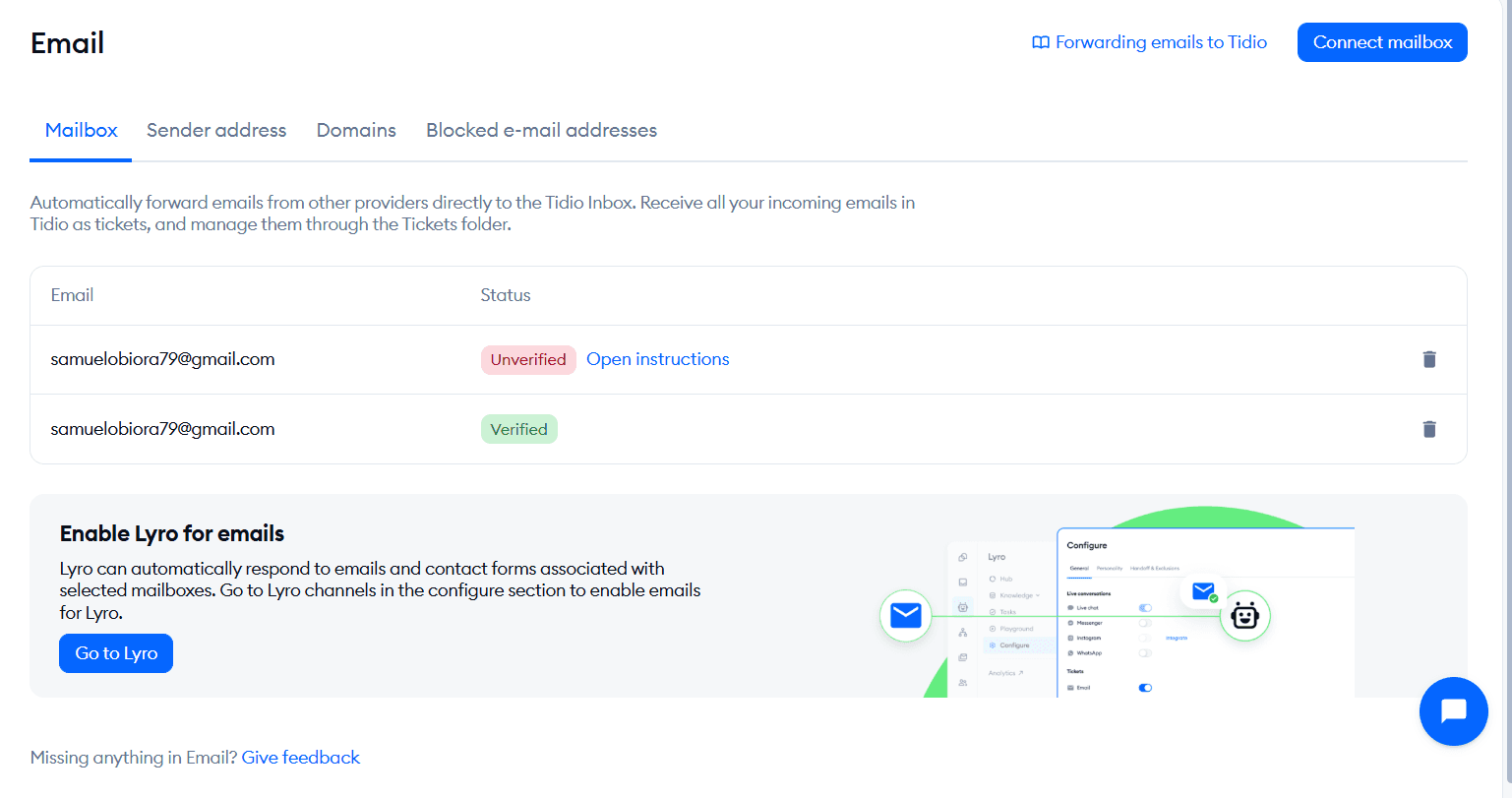This screenshot has width=1512, height=798.
Task: Click the Open instructions link
Action: (658, 359)
